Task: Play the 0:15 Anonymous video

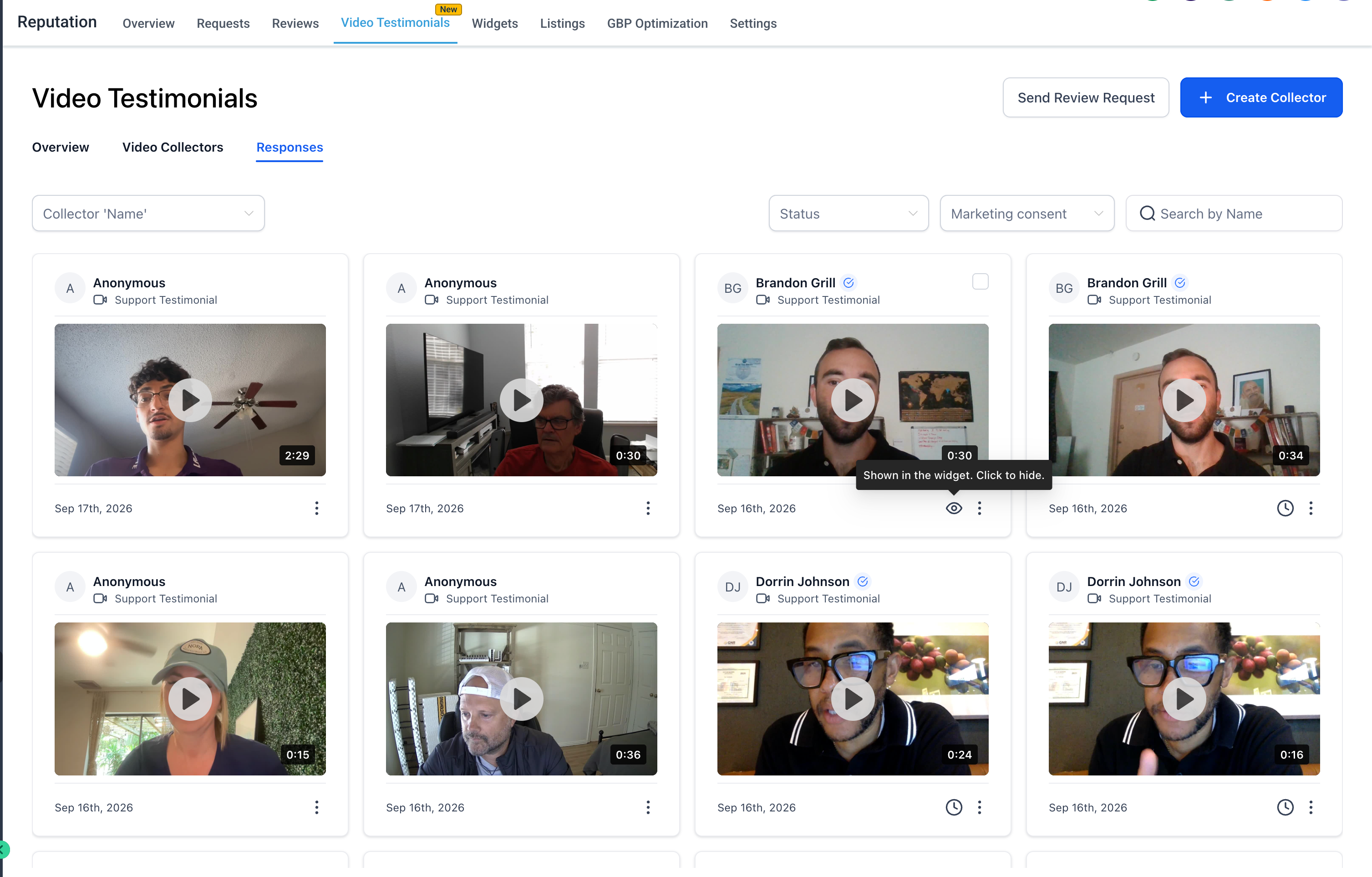Action: pyautogui.click(x=190, y=699)
